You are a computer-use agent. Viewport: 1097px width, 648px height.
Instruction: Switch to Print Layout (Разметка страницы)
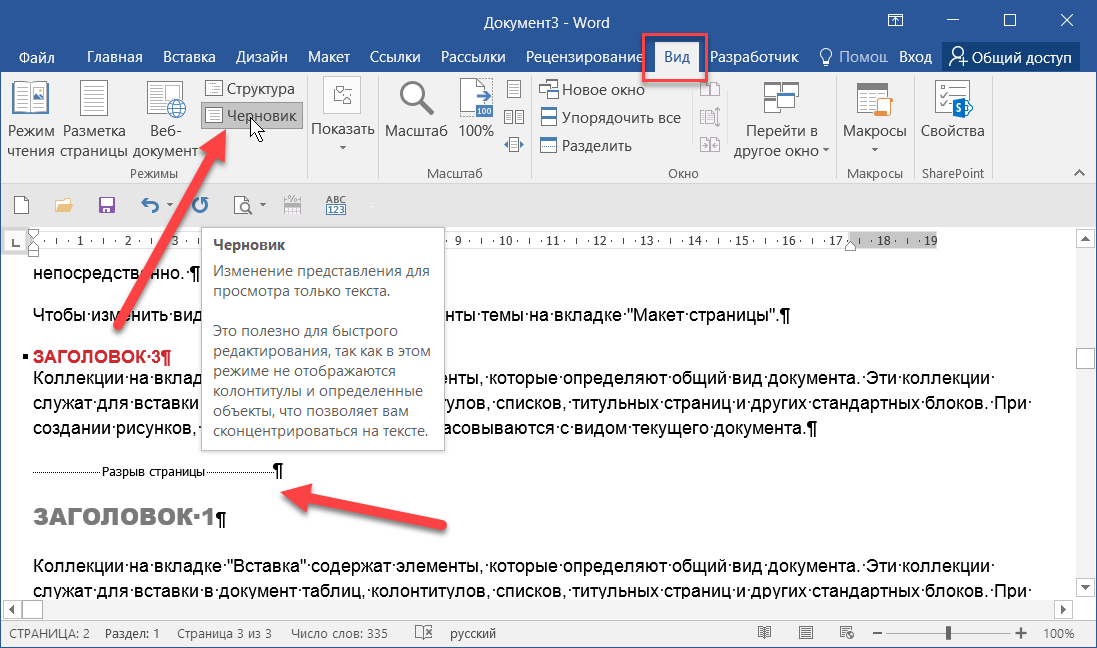[x=94, y=119]
